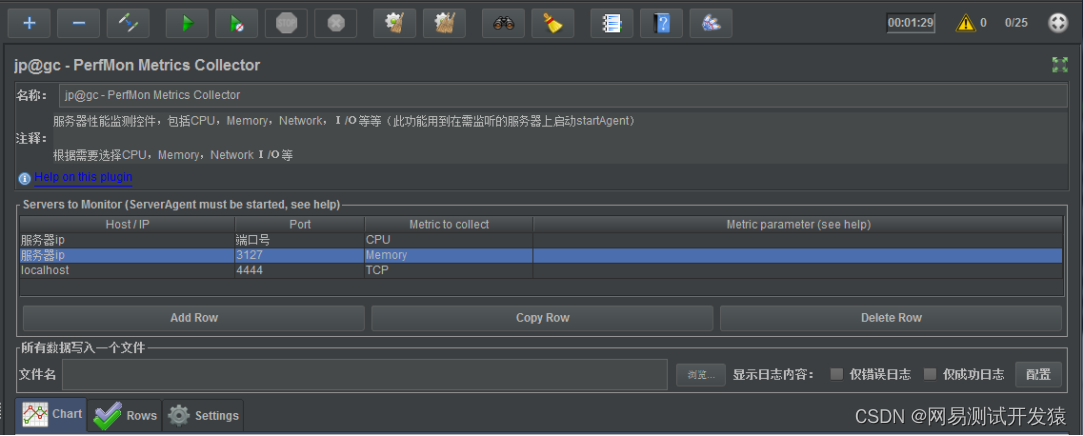Image resolution: width=1083 pixels, height=436 pixels.
Task: Start the test with green play icon
Action: coord(187,23)
